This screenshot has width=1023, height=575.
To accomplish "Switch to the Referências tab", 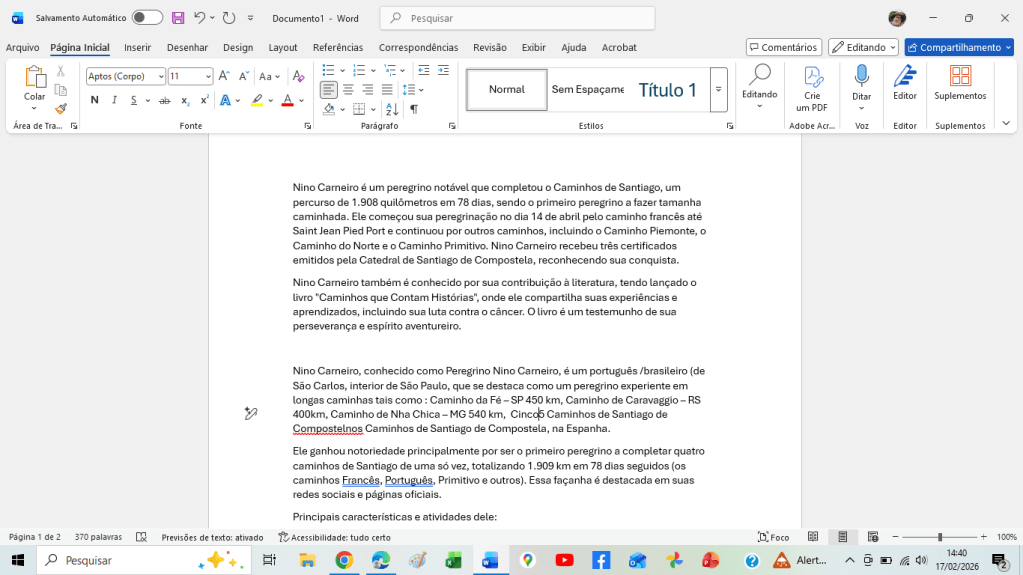I will (x=338, y=47).
